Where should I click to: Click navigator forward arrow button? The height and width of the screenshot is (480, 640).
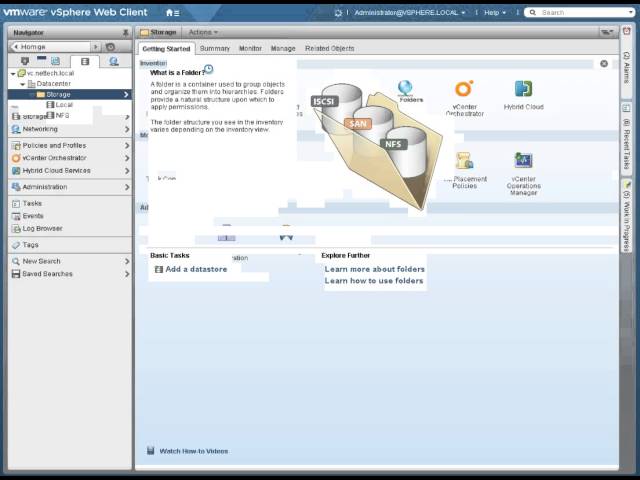tap(96, 47)
